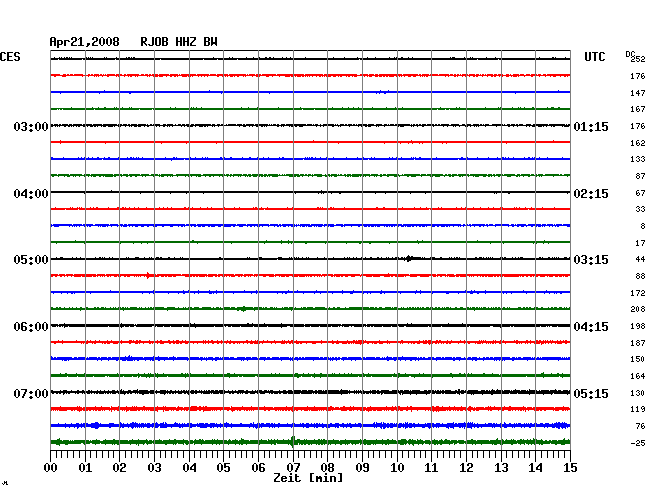This screenshot has width=650, height=494.
Task: Pick the DC offset value 88
Action: (x=640, y=276)
